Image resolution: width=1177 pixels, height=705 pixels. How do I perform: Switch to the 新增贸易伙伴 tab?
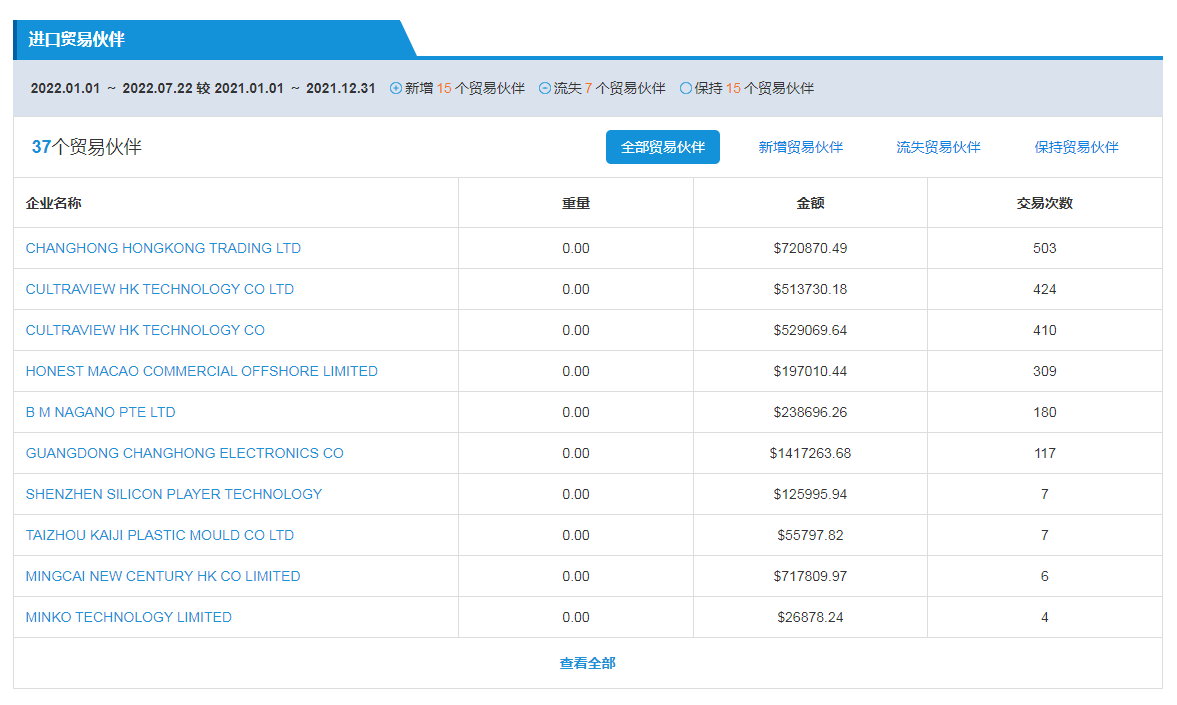point(800,147)
